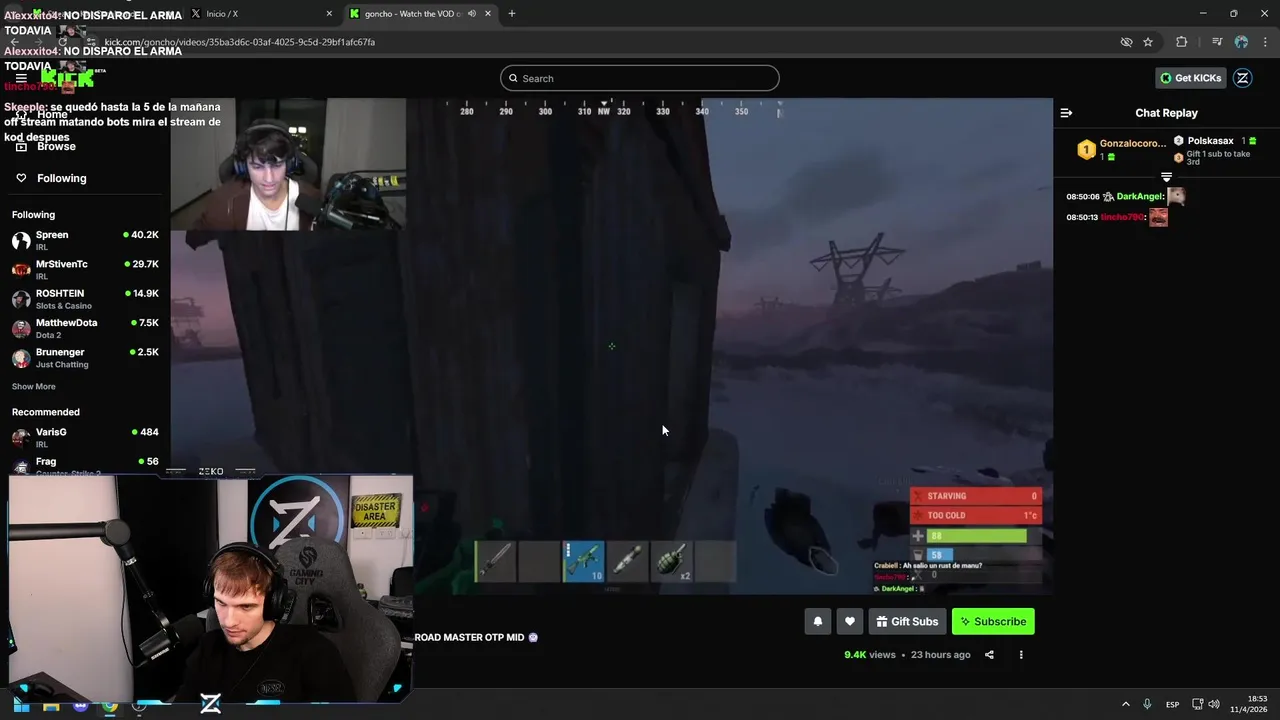Viewport: 1280px width, 720px height.
Task: Open video options three-dot menu
Action: click(x=1021, y=655)
